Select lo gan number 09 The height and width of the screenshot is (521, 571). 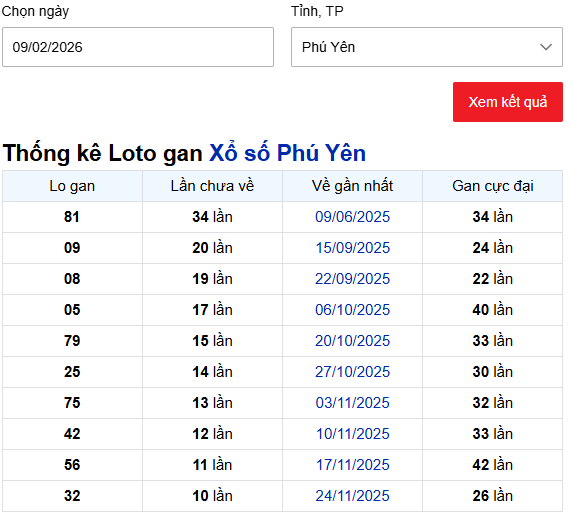[x=72, y=248]
